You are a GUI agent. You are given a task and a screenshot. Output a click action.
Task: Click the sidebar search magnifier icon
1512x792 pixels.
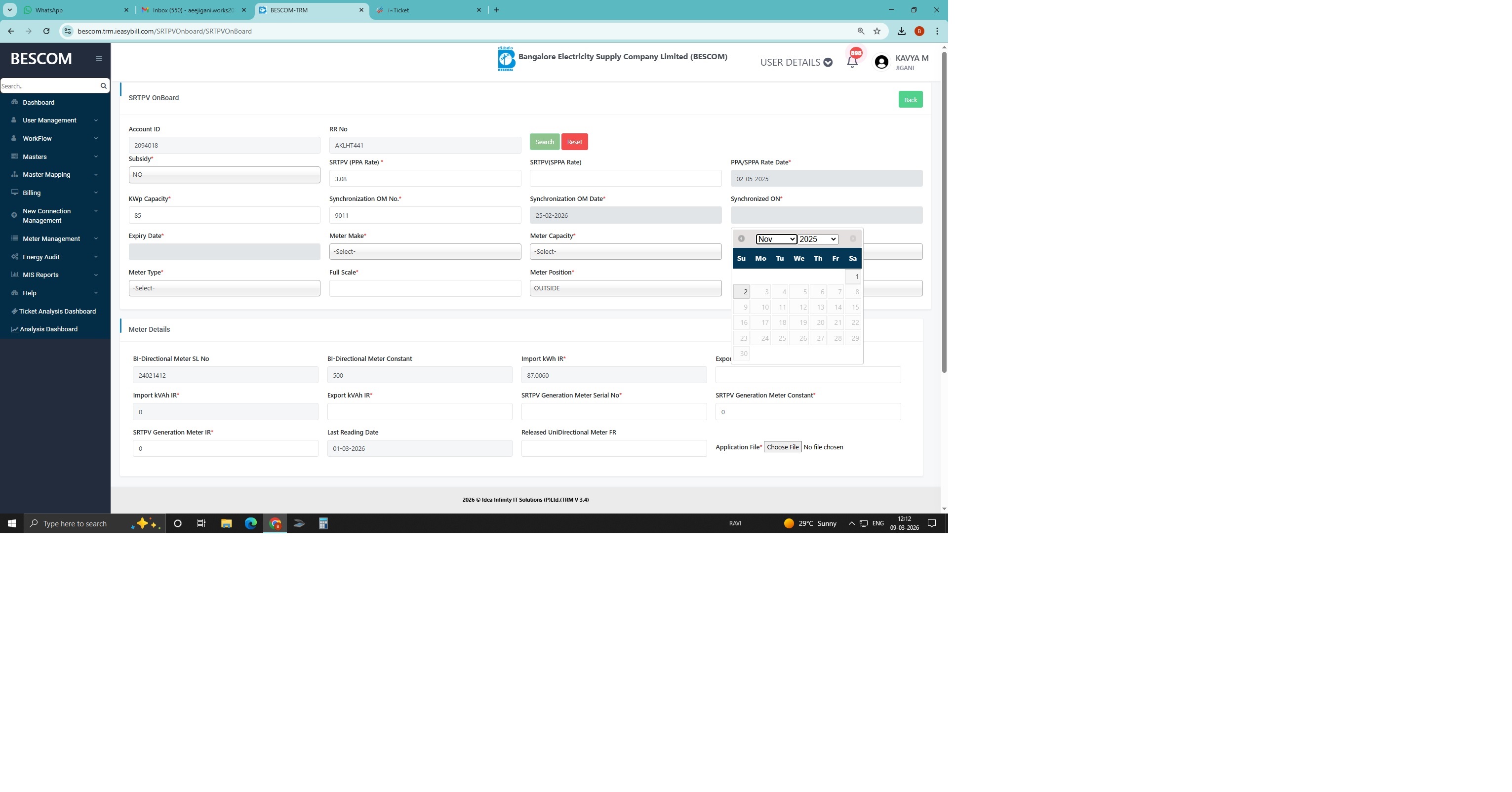103,86
